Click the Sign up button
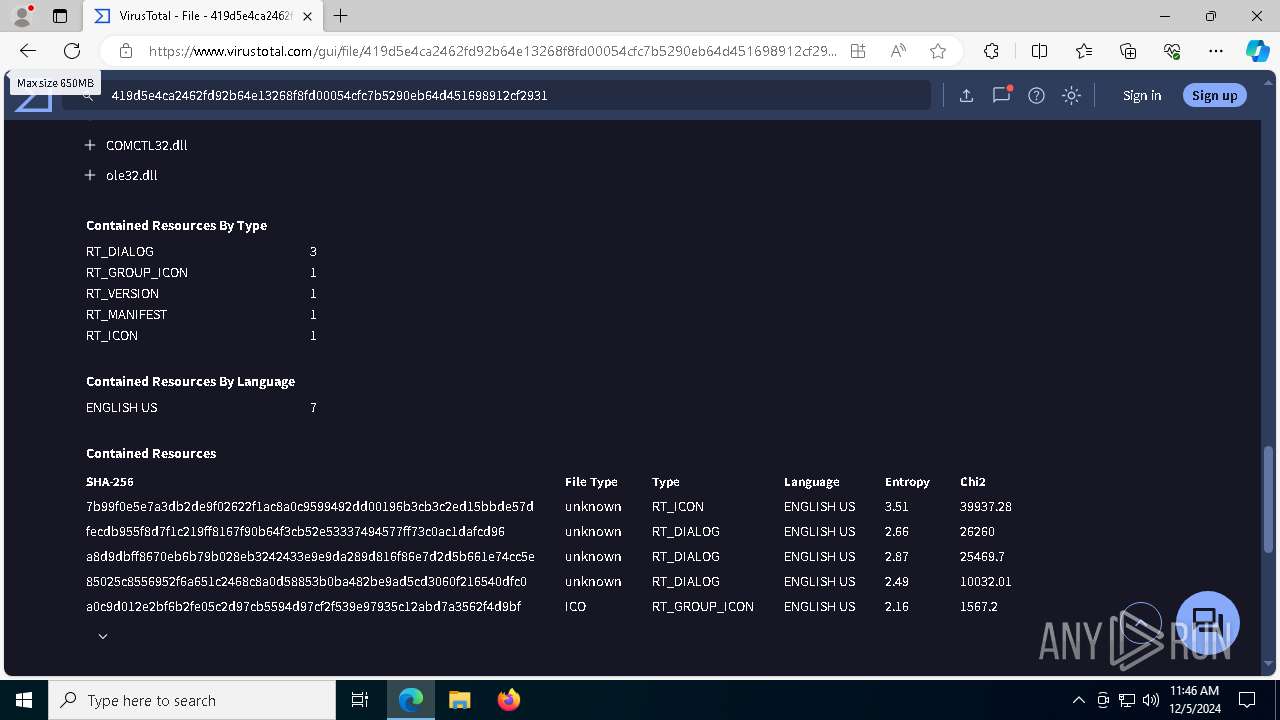Viewport: 1280px width, 720px height. (1215, 95)
